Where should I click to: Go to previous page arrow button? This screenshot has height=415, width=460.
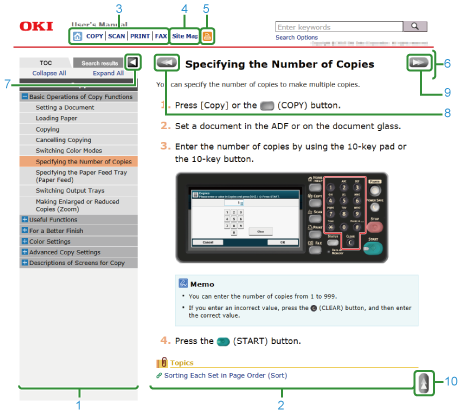[167, 62]
